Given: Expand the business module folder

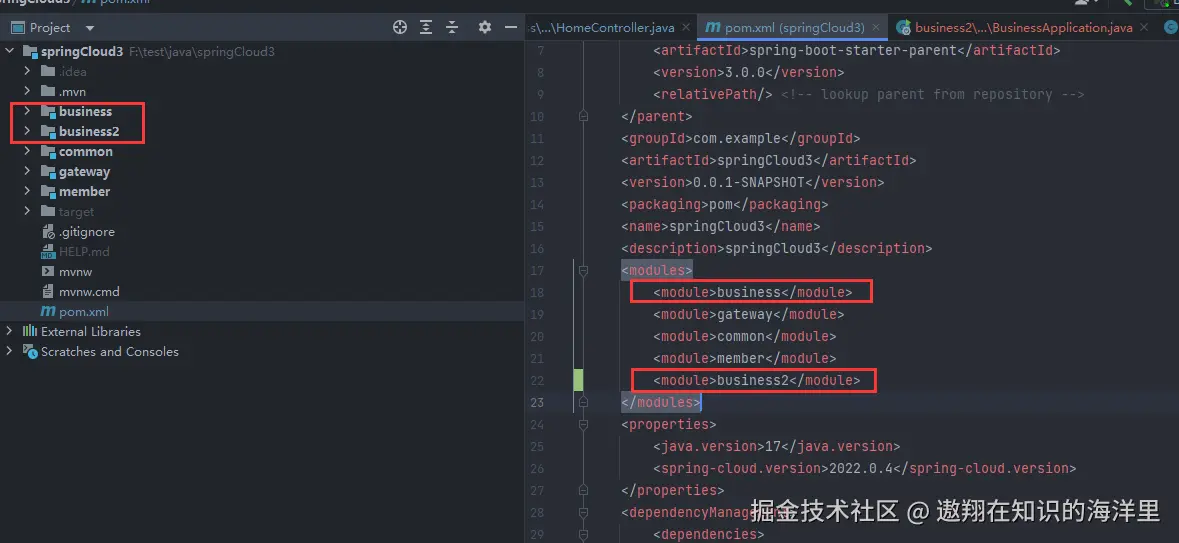Looking at the screenshot, I should point(27,111).
